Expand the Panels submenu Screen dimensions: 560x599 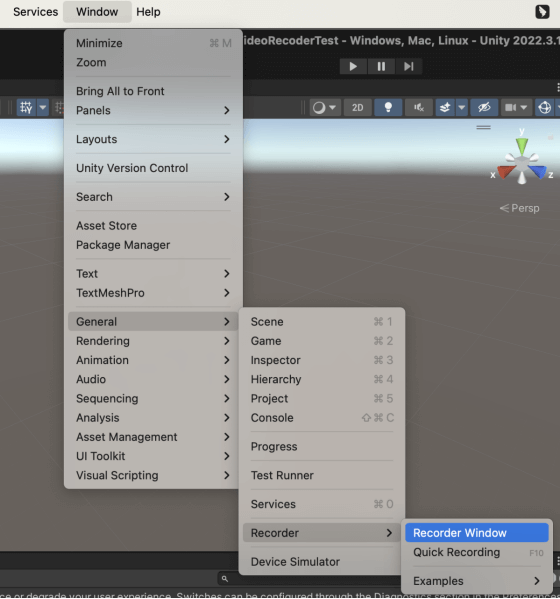(153, 110)
